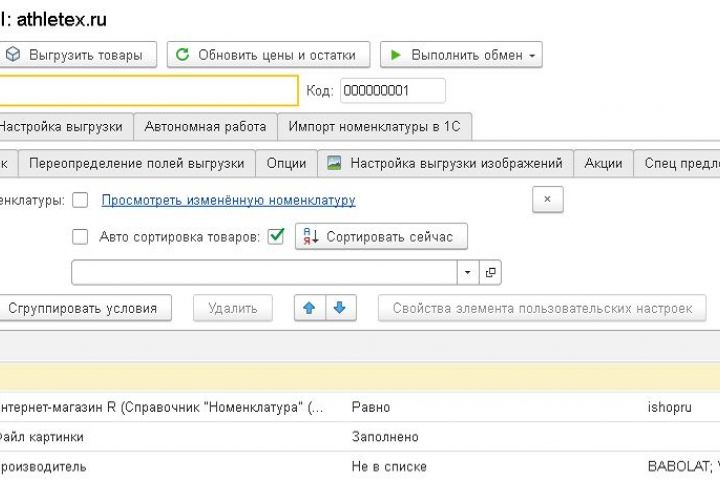
Task: Click the small × clear button
Action: pyautogui.click(x=547, y=199)
